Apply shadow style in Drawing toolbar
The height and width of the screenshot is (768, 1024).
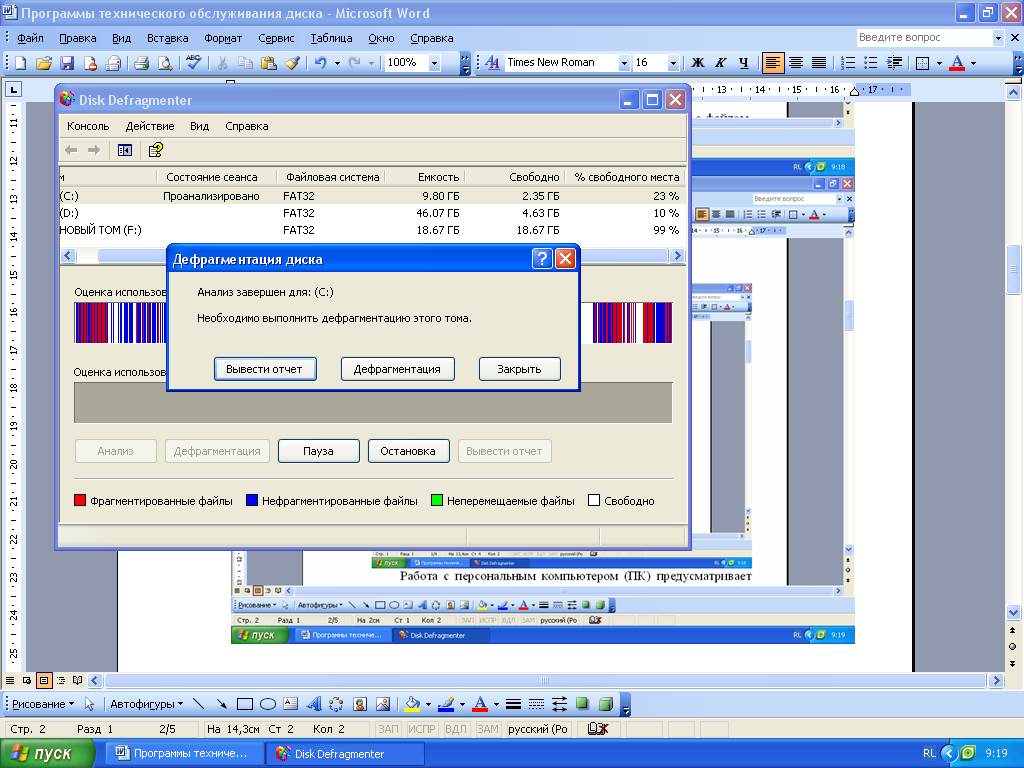[582, 704]
